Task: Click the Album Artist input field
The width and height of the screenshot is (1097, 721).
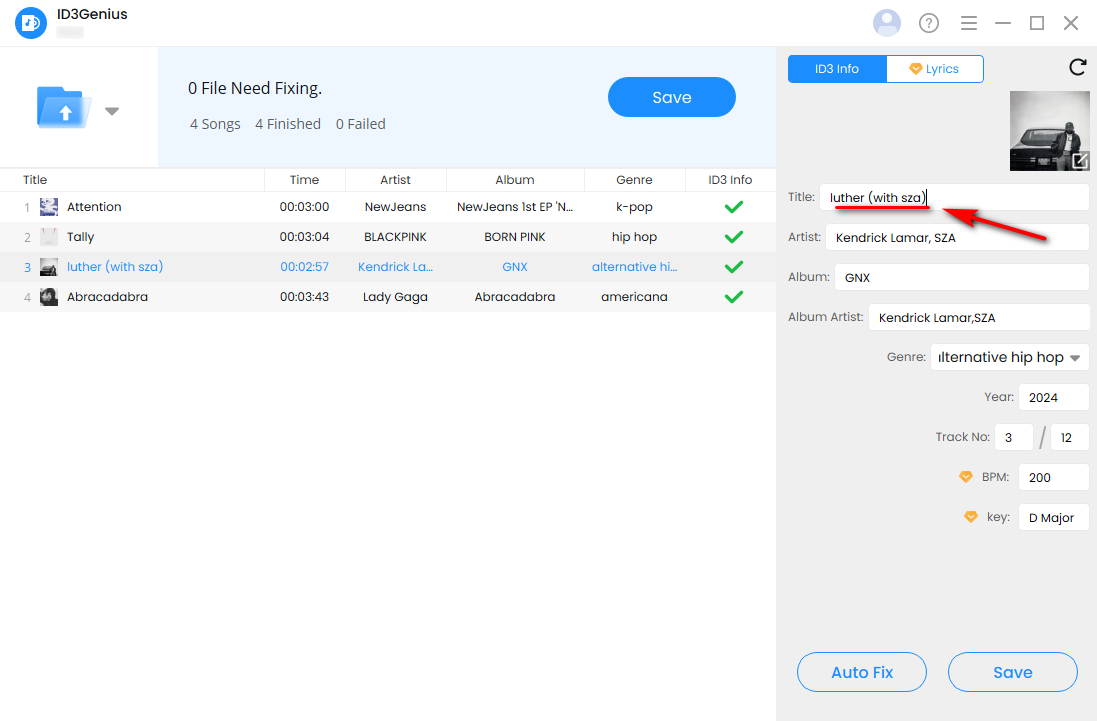Action: (979, 317)
